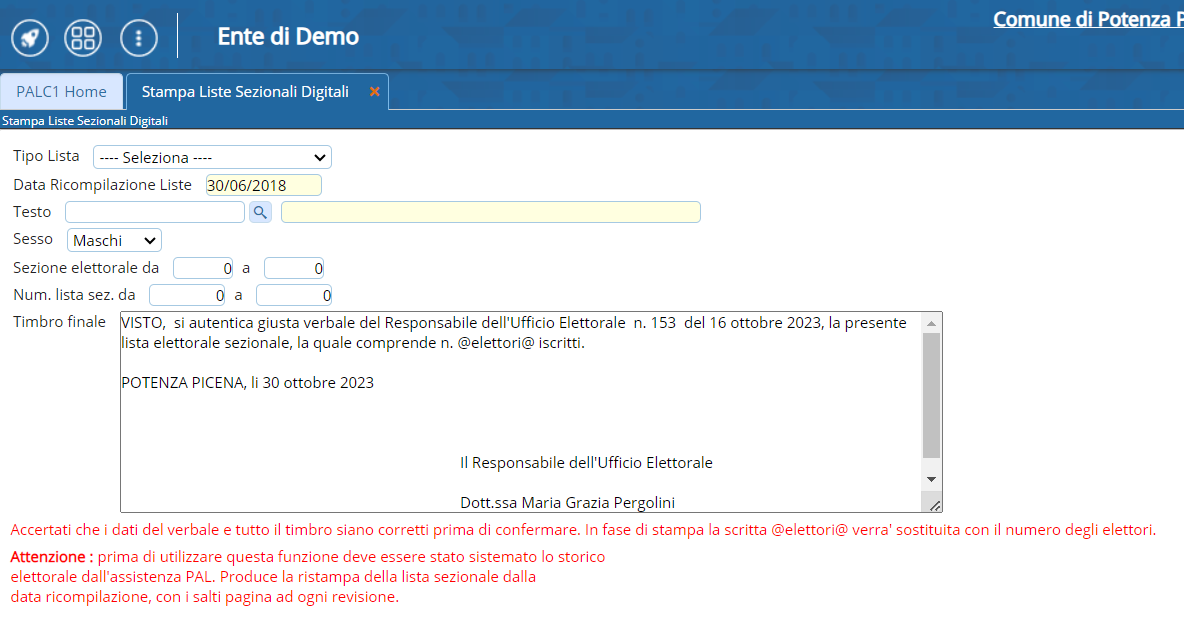Open the four-squares applications grid icon
The image size is (1184, 619).
[x=83, y=37]
